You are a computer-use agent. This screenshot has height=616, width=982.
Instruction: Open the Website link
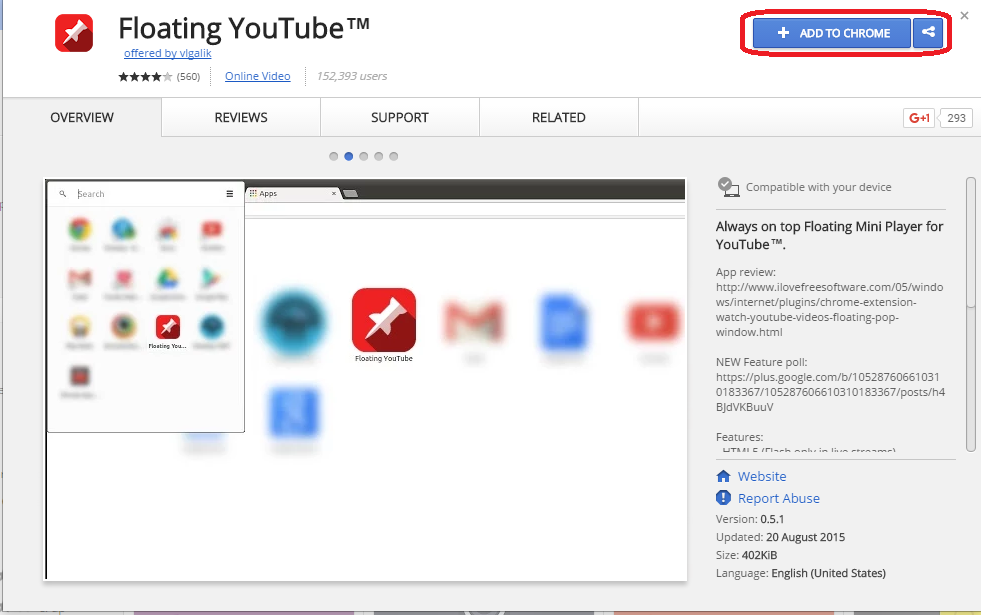(x=762, y=476)
